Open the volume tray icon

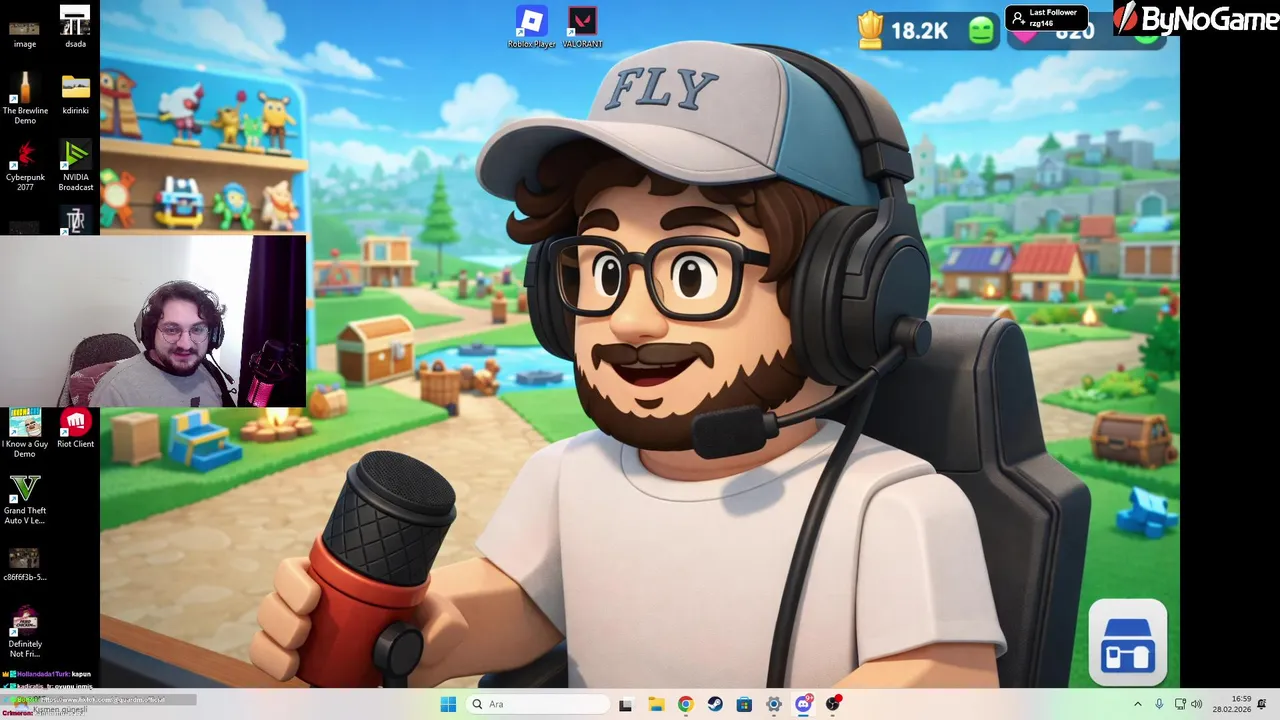pyautogui.click(x=1197, y=704)
